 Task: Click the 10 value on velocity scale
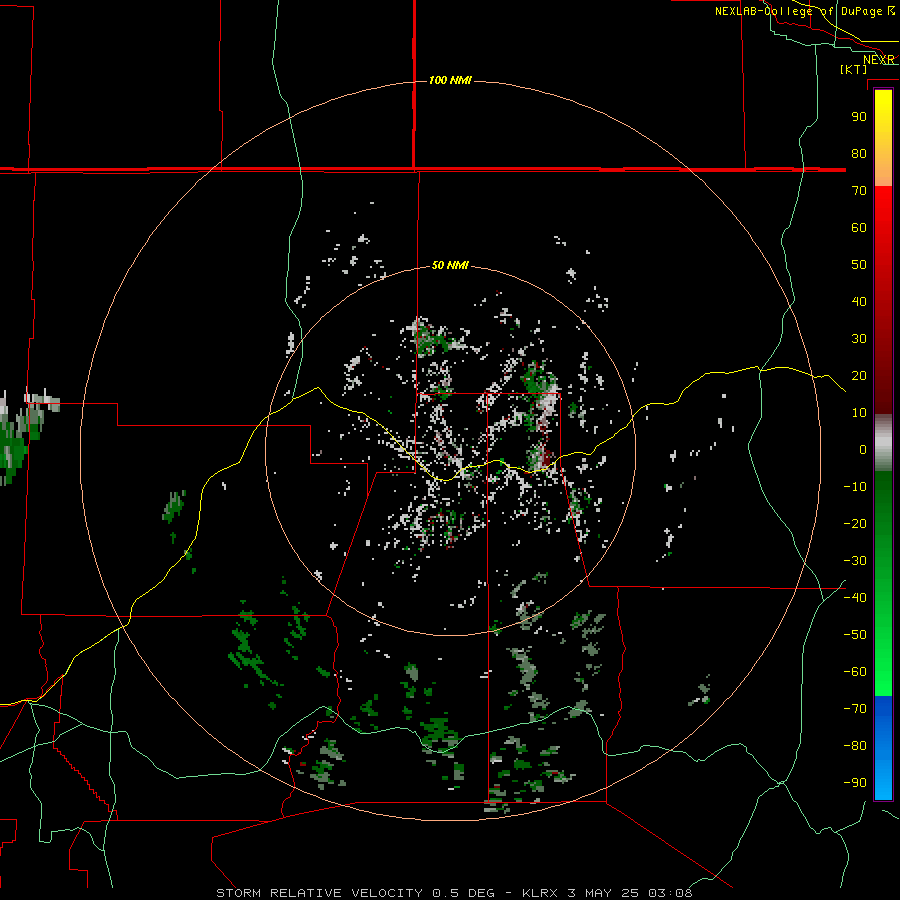pos(859,413)
